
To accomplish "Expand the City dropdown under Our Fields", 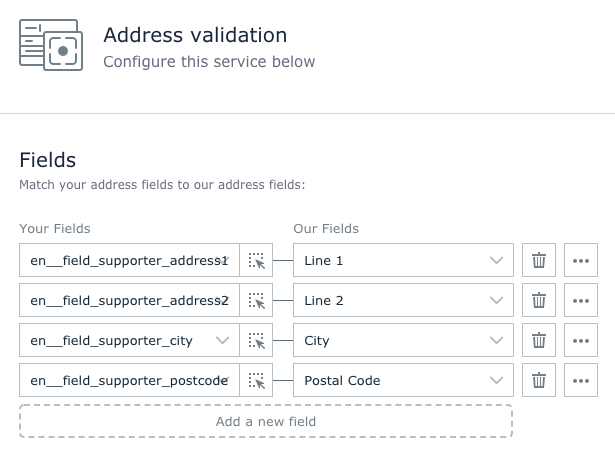I will click(x=403, y=341).
